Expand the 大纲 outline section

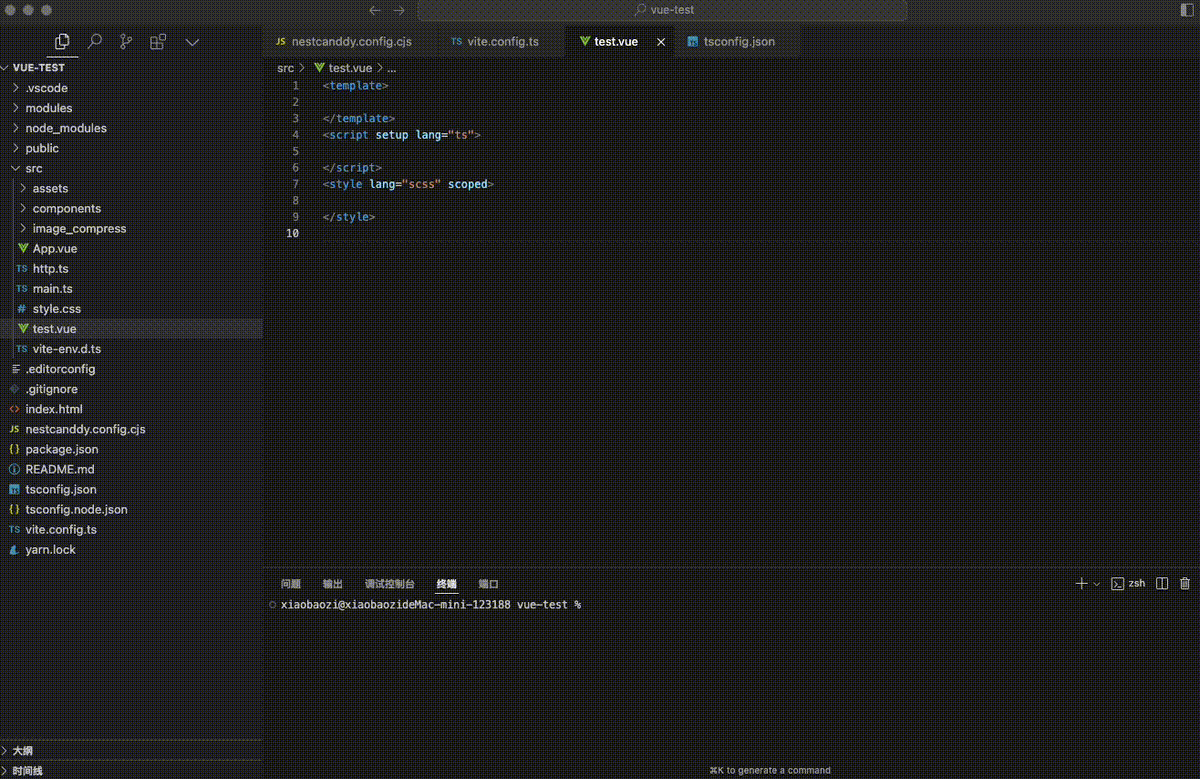[131, 750]
